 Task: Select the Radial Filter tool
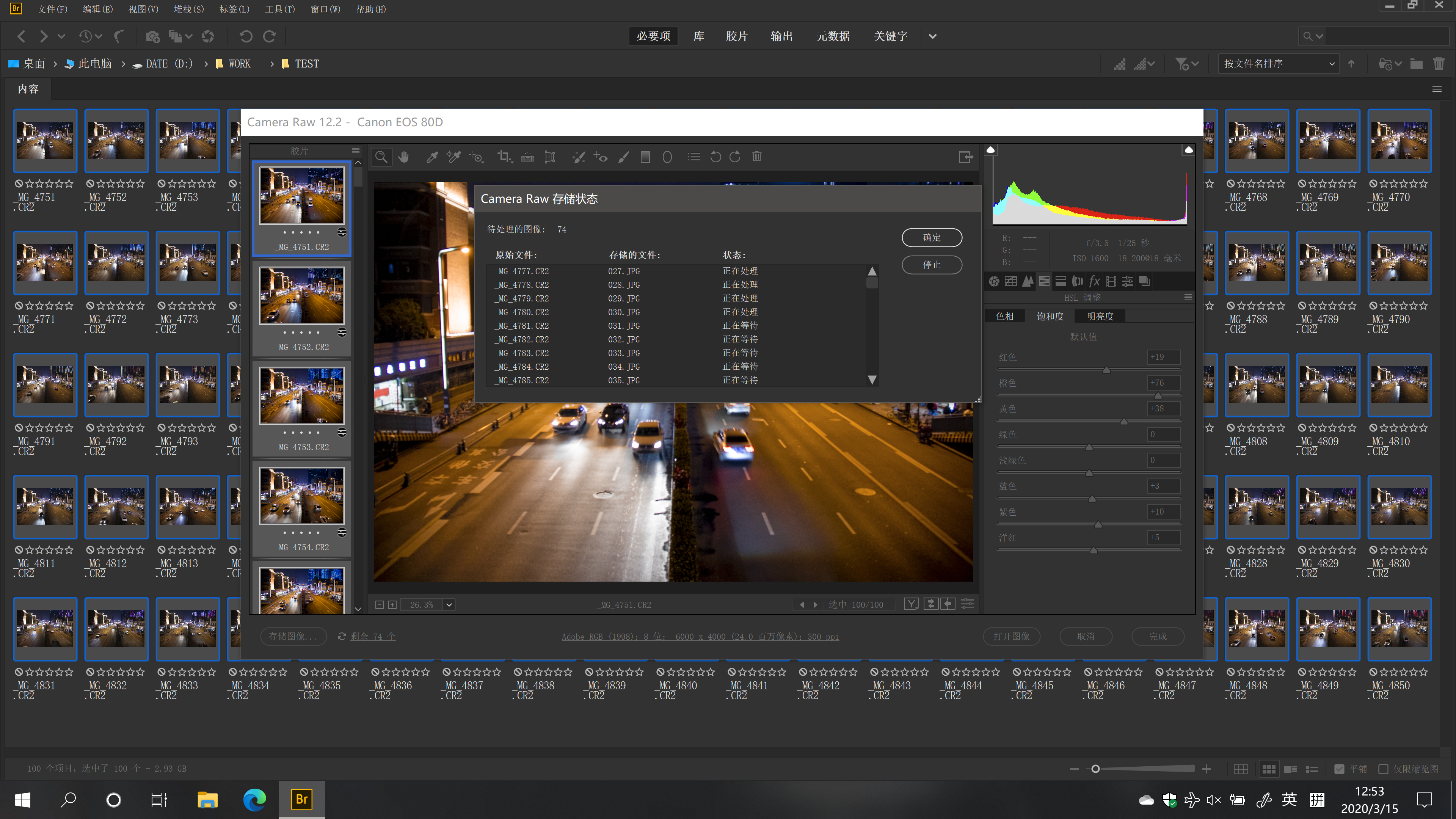pos(667,157)
